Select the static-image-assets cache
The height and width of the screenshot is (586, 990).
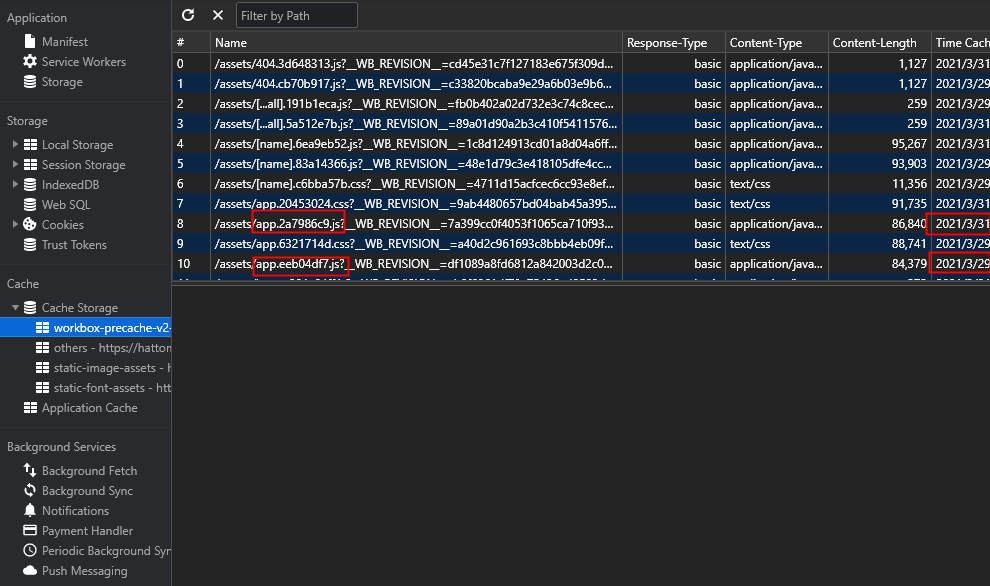(105, 368)
